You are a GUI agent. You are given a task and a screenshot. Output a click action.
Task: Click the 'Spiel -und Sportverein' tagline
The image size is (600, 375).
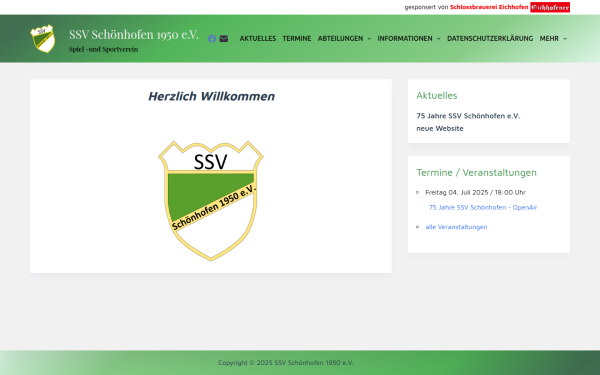point(103,49)
